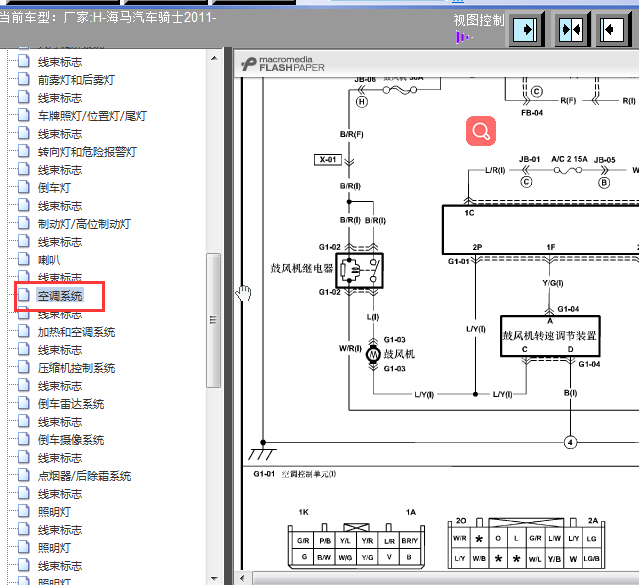Click the page icon beside 倒车灯
Screen dimensions: 639x585
point(24,187)
